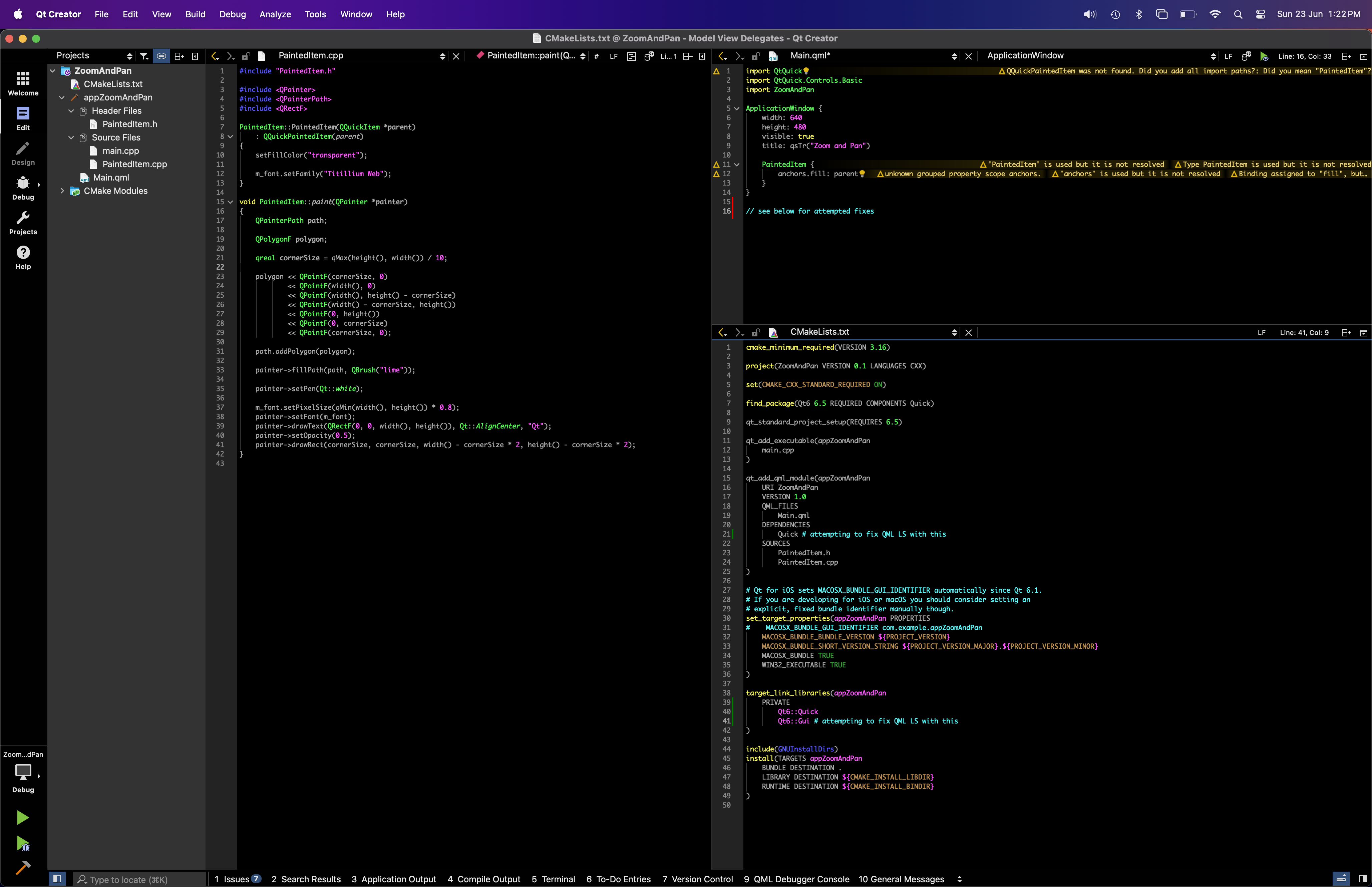Open the Issues output pane

click(x=237, y=879)
